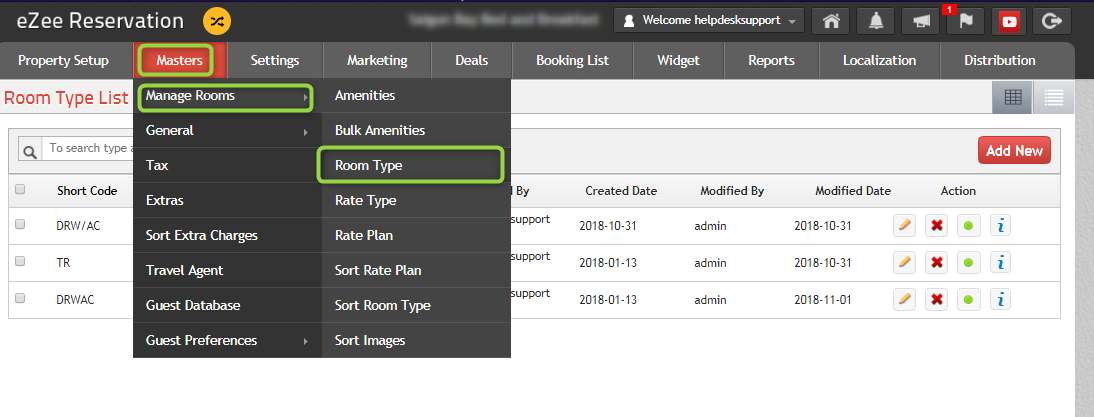This screenshot has height=417, width=1094.
Task: Click the eZee Reservation logo text
Action: coord(100,21)
